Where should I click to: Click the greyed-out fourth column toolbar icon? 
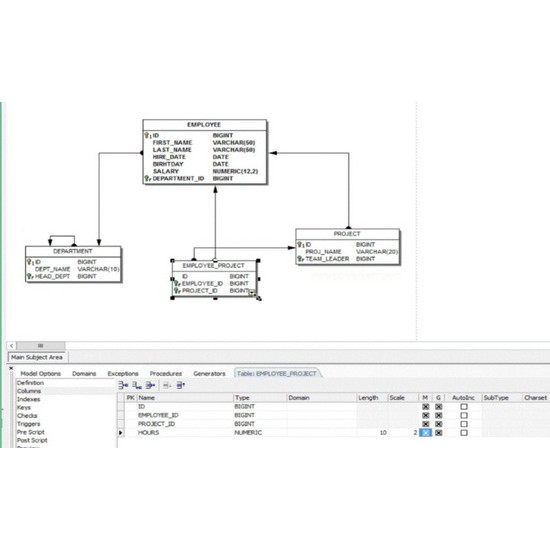tap(167, 385)
